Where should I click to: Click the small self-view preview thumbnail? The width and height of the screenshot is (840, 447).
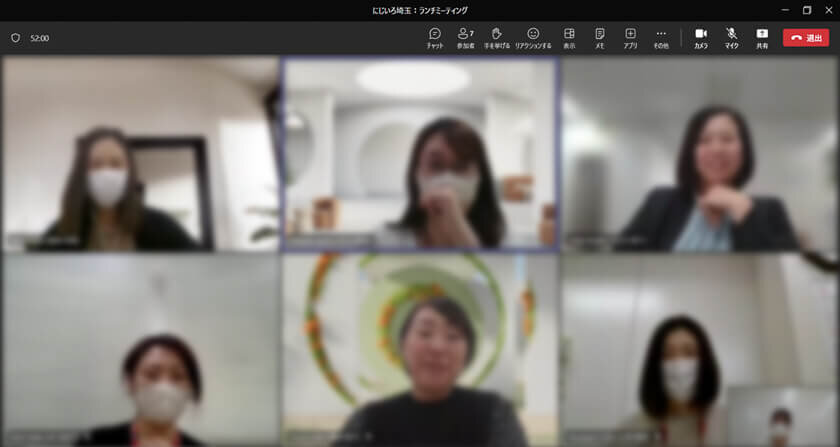coord(782,416)
